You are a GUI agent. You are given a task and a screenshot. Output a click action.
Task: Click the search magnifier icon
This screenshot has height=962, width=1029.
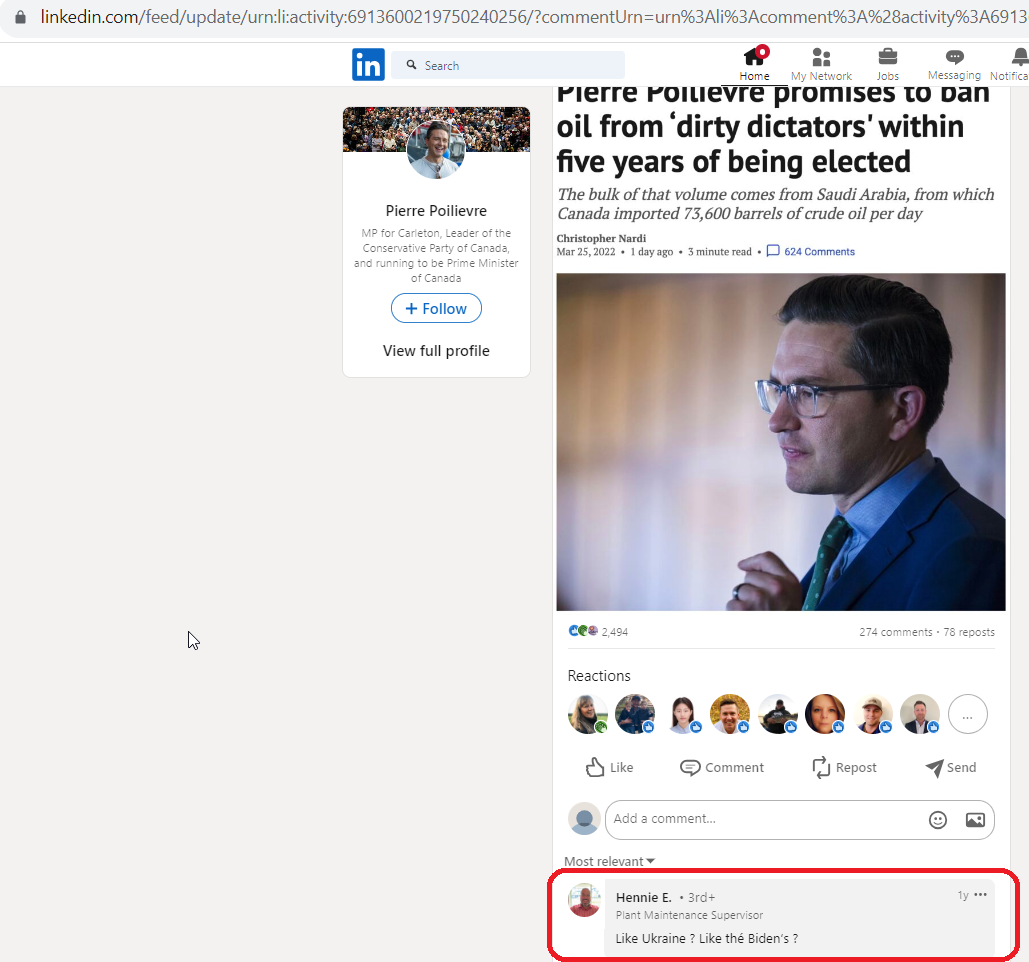411,65
